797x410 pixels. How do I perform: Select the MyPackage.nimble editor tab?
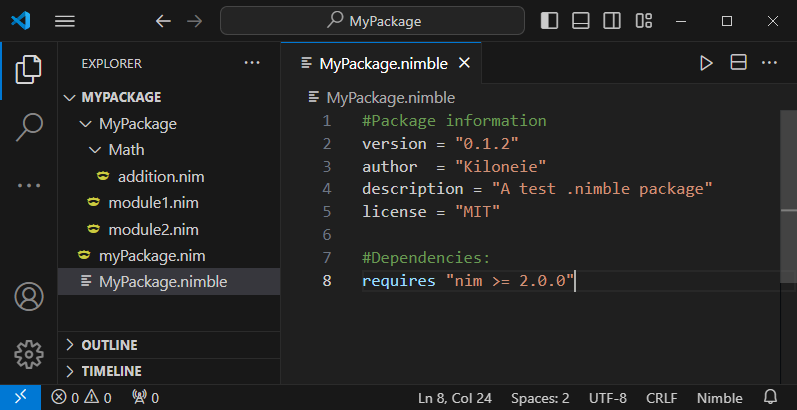point(381,63)
